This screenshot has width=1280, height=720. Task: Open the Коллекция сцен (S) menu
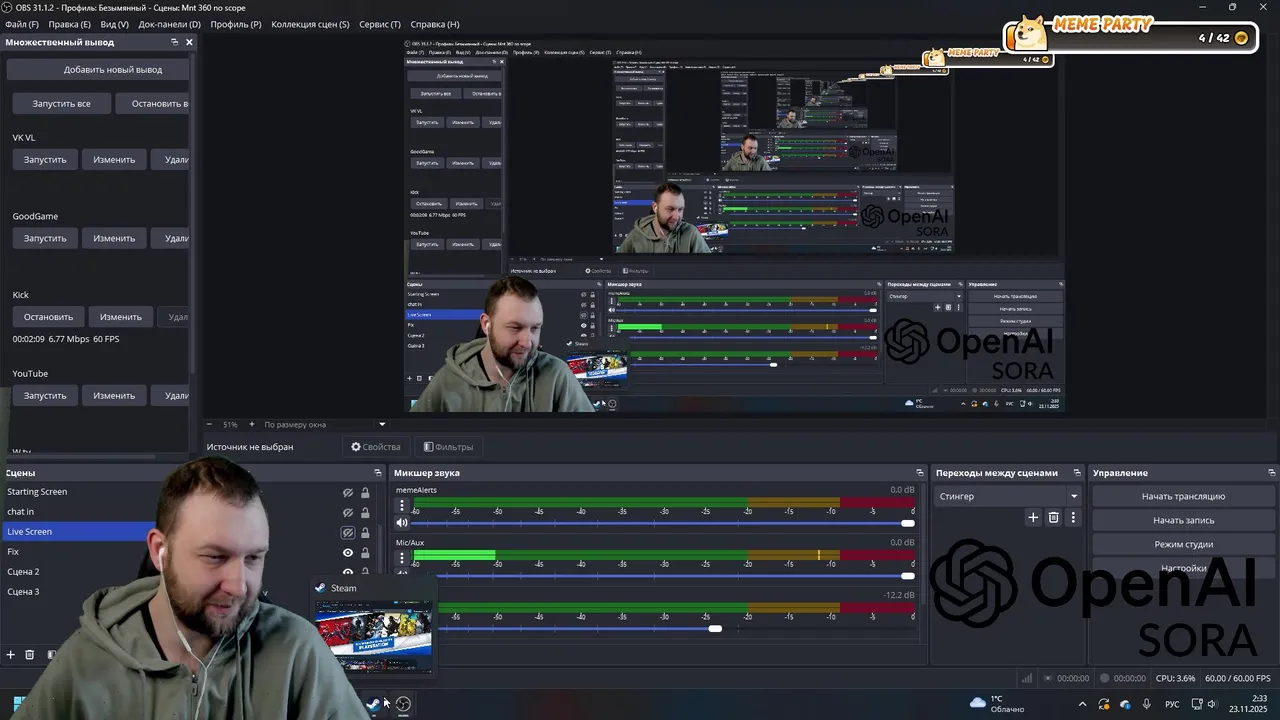(x=310, y=24)
